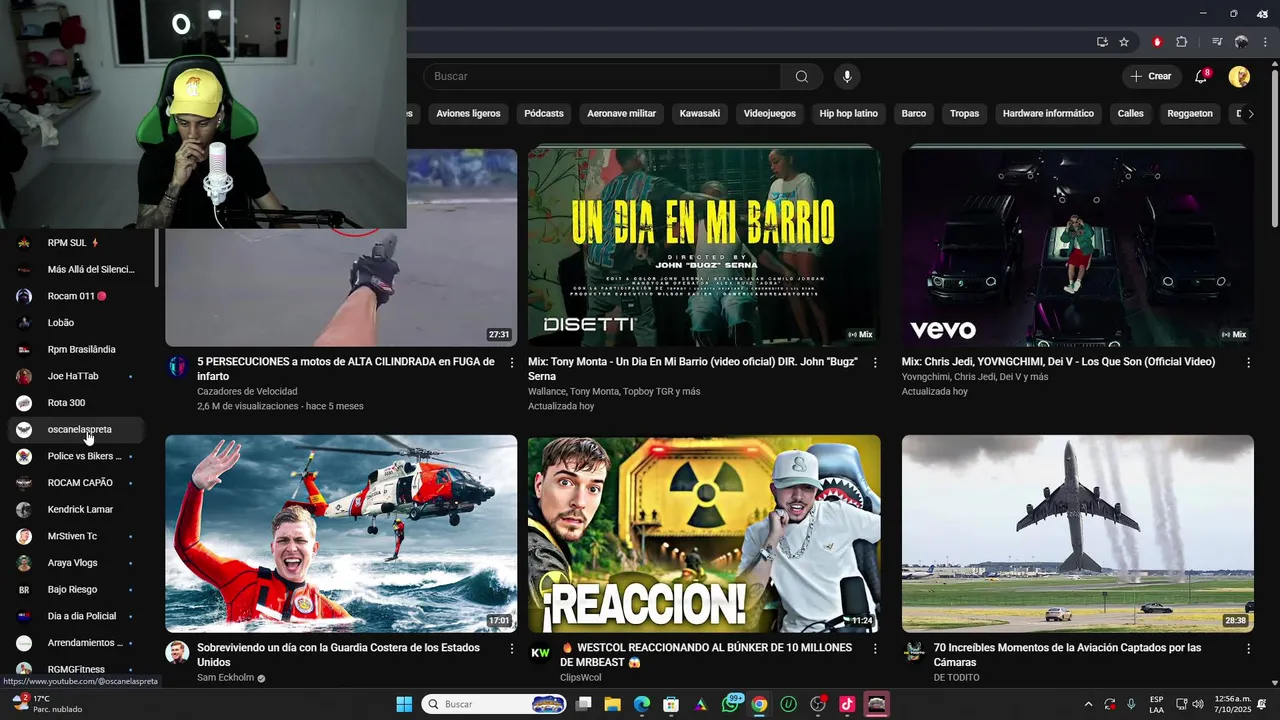
Task: Open the notifications bell
Action: point(1201,77)
